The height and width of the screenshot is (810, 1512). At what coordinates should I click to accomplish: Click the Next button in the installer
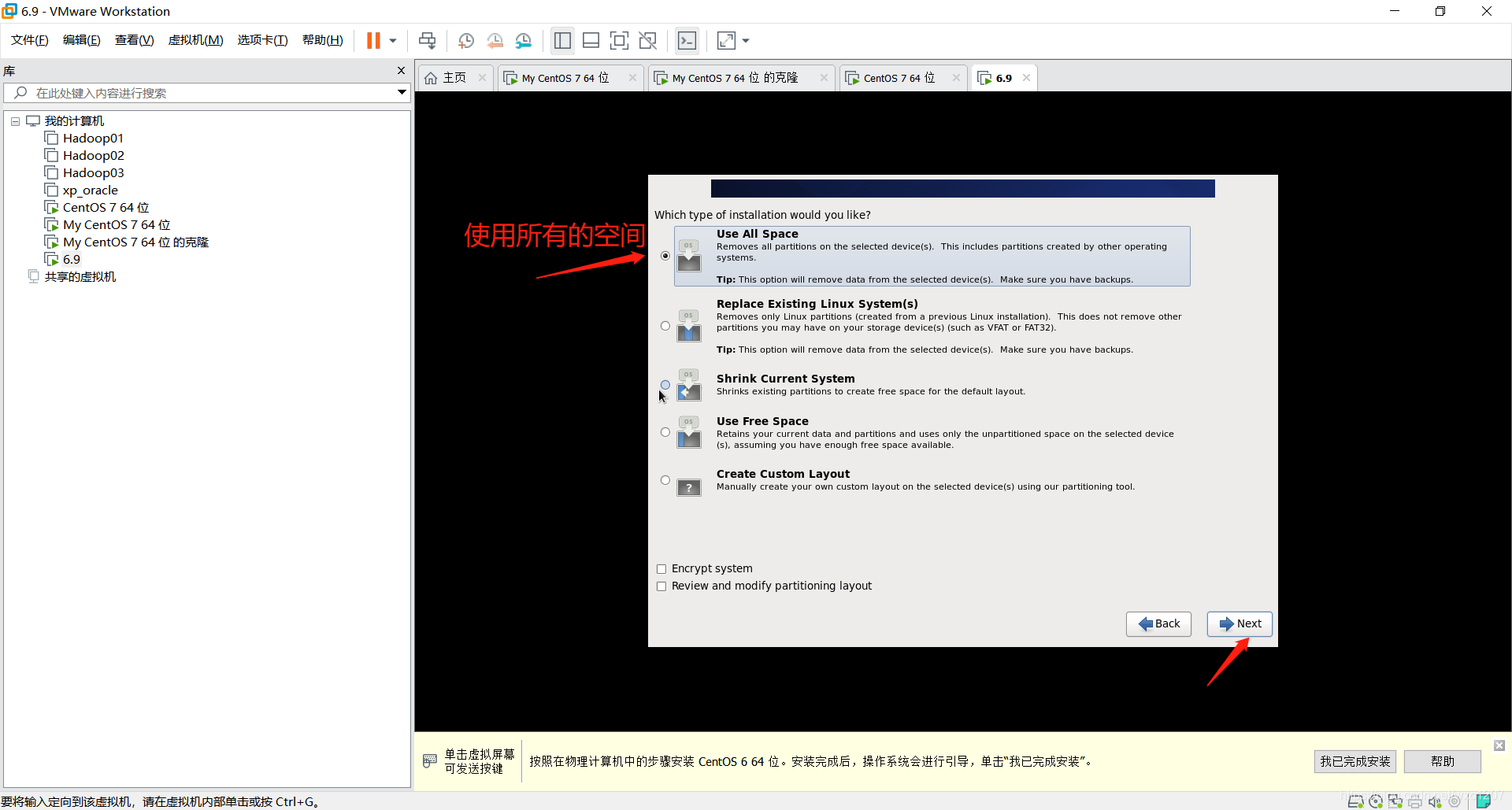1240,623
